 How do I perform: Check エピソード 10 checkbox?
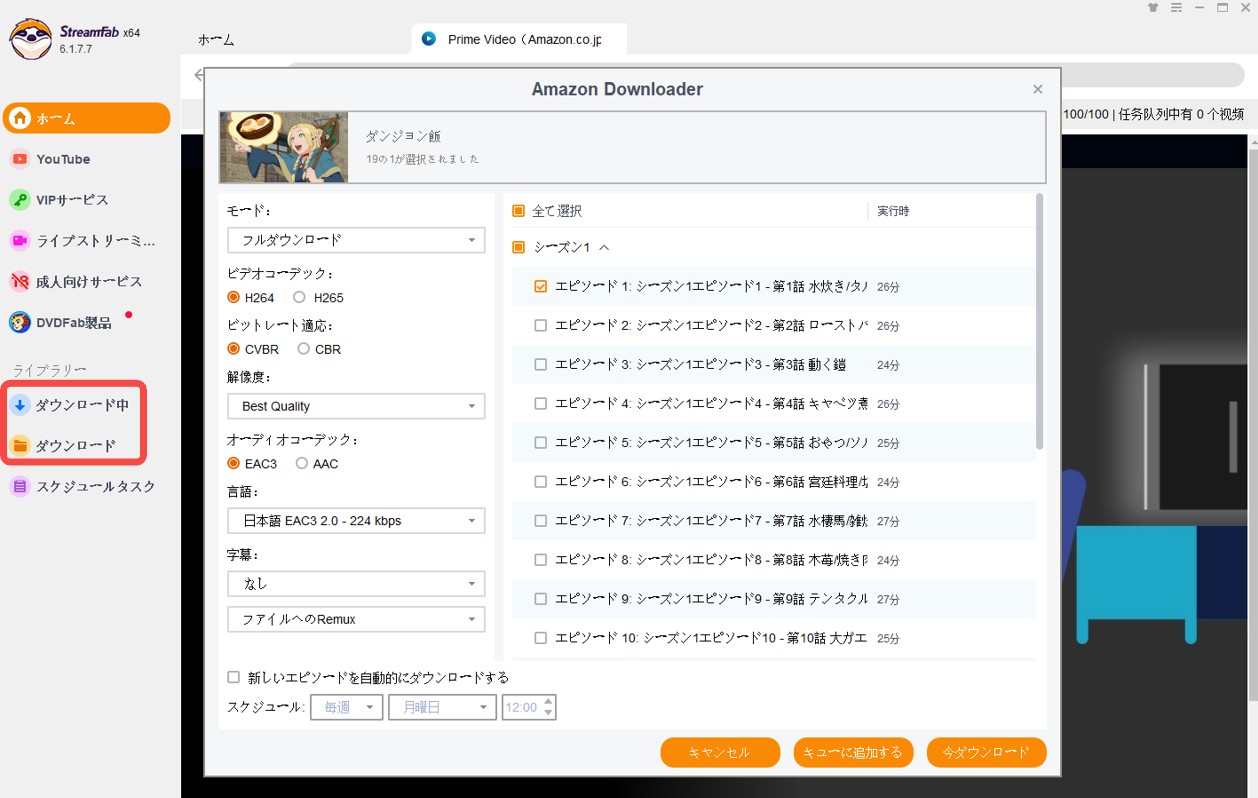coord(540,637)
